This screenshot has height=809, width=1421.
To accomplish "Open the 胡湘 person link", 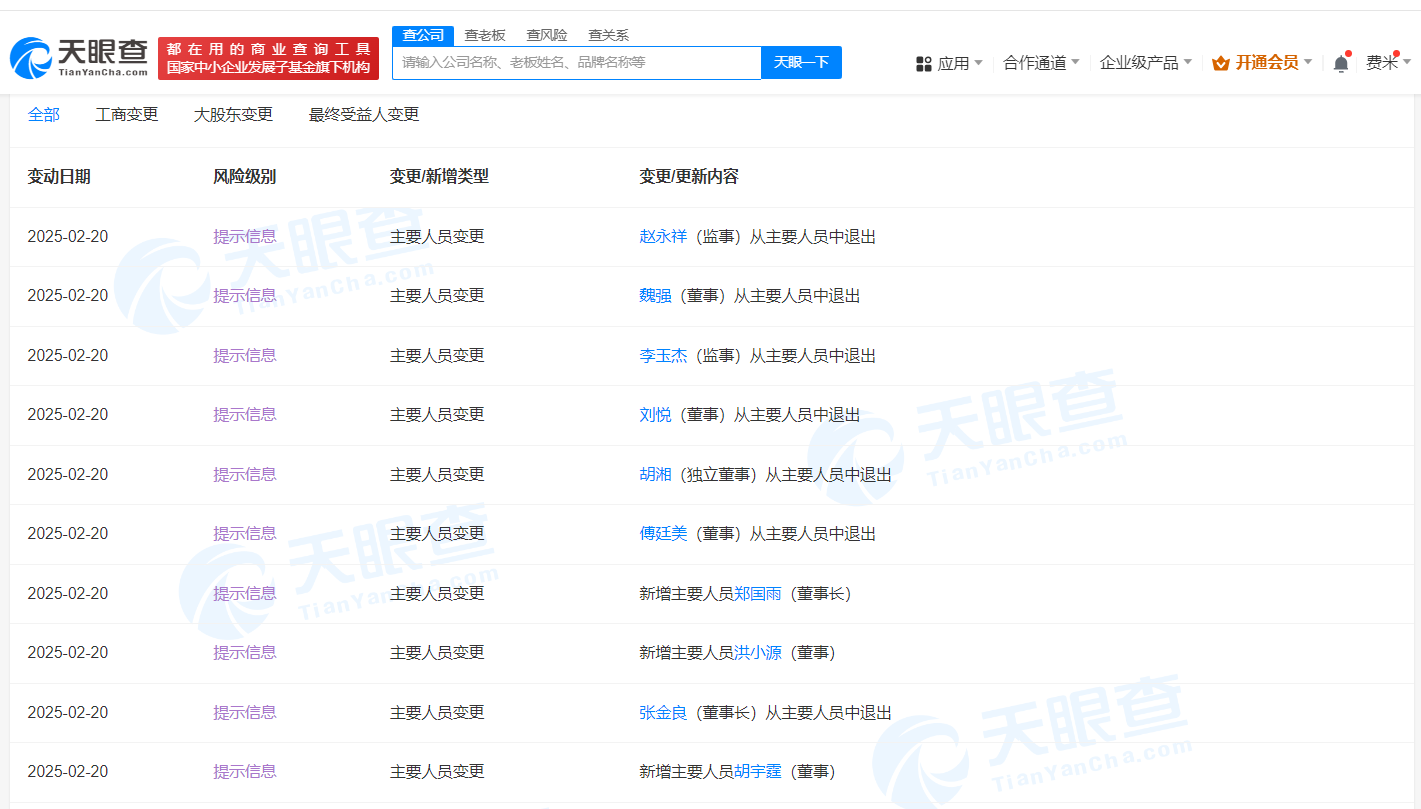I will pos(655,474).
